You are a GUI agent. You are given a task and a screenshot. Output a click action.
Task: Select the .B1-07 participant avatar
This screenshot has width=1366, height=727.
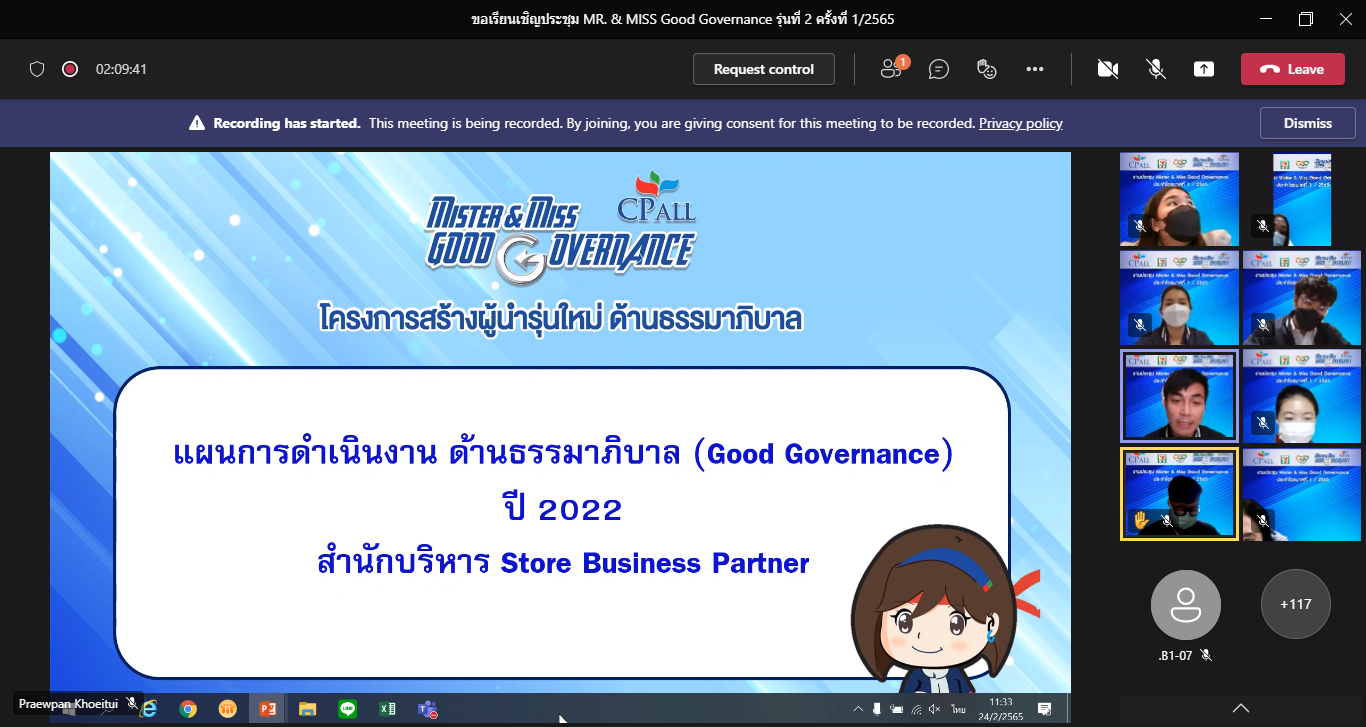click(1185, 604)
